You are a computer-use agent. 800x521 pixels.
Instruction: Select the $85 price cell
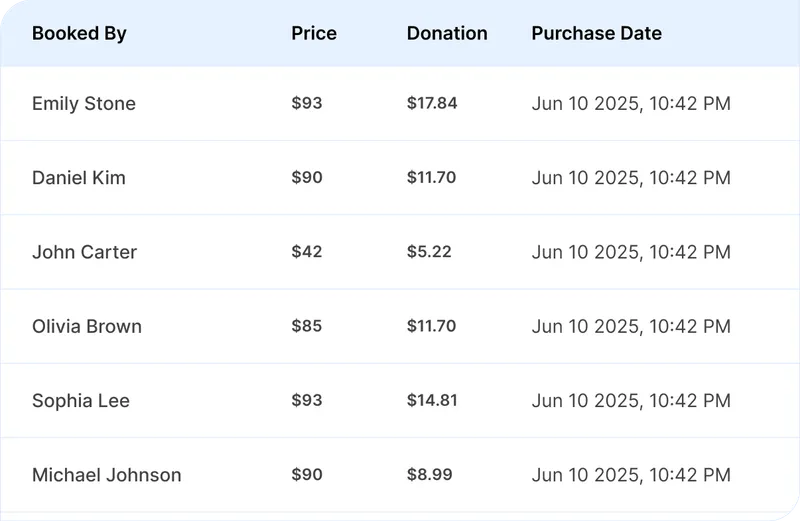pos(307,326)
